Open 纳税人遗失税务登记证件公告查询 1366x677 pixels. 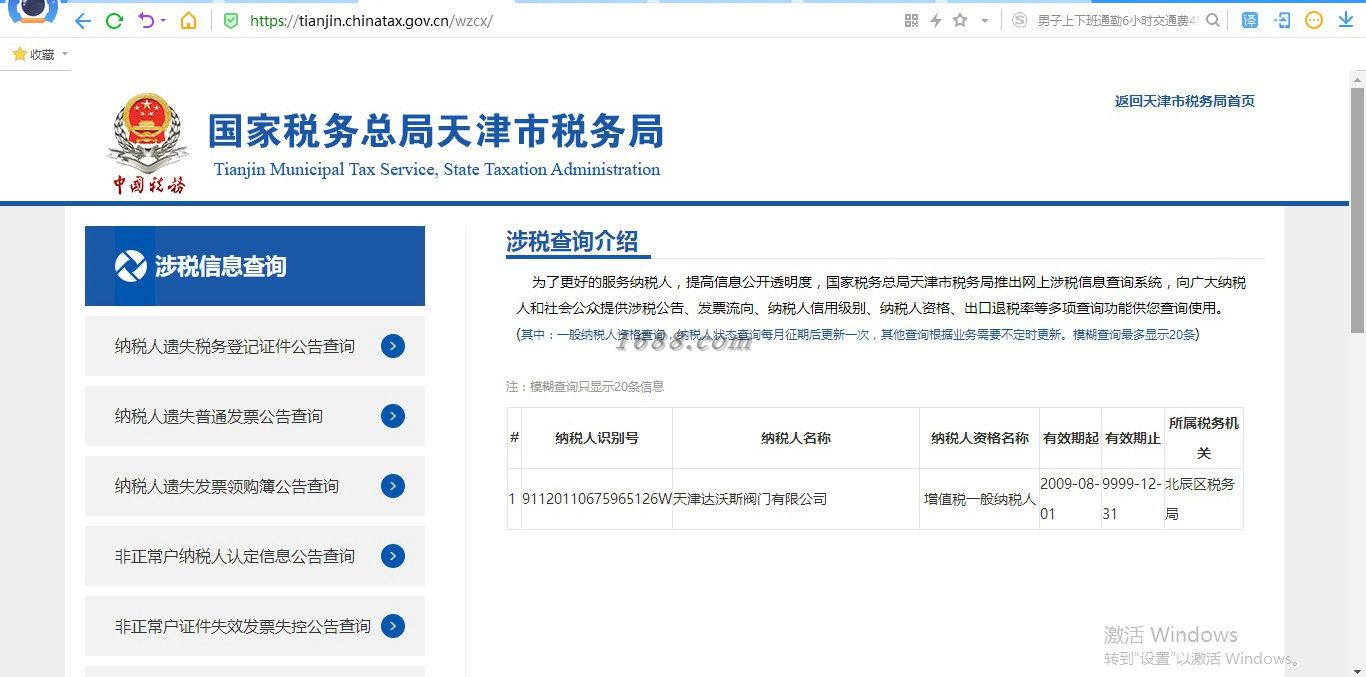[x=235, y=346]
